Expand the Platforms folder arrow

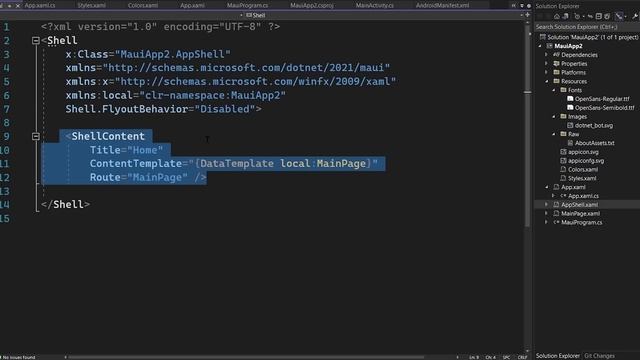(547, 72)
